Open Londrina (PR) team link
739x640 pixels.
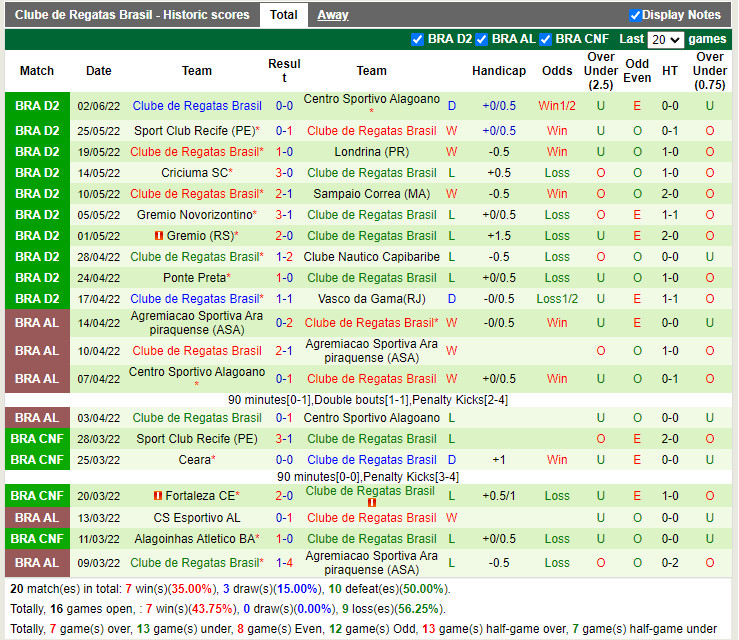tap(371, 152)
